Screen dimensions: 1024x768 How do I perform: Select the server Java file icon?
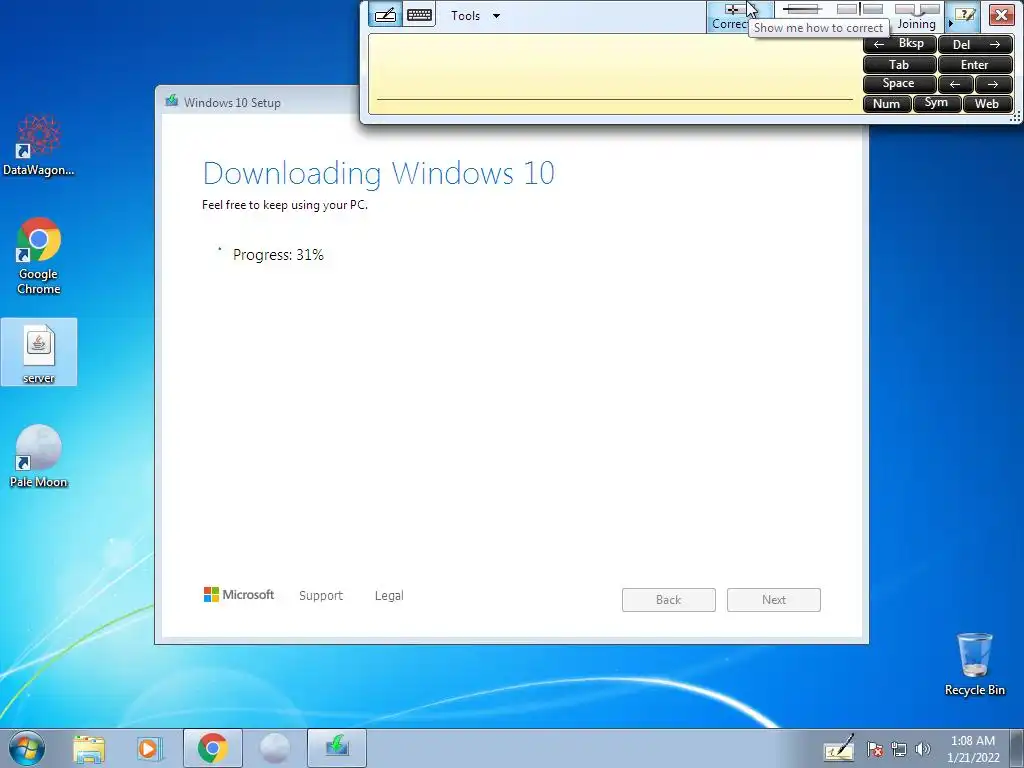pos(39,352)
